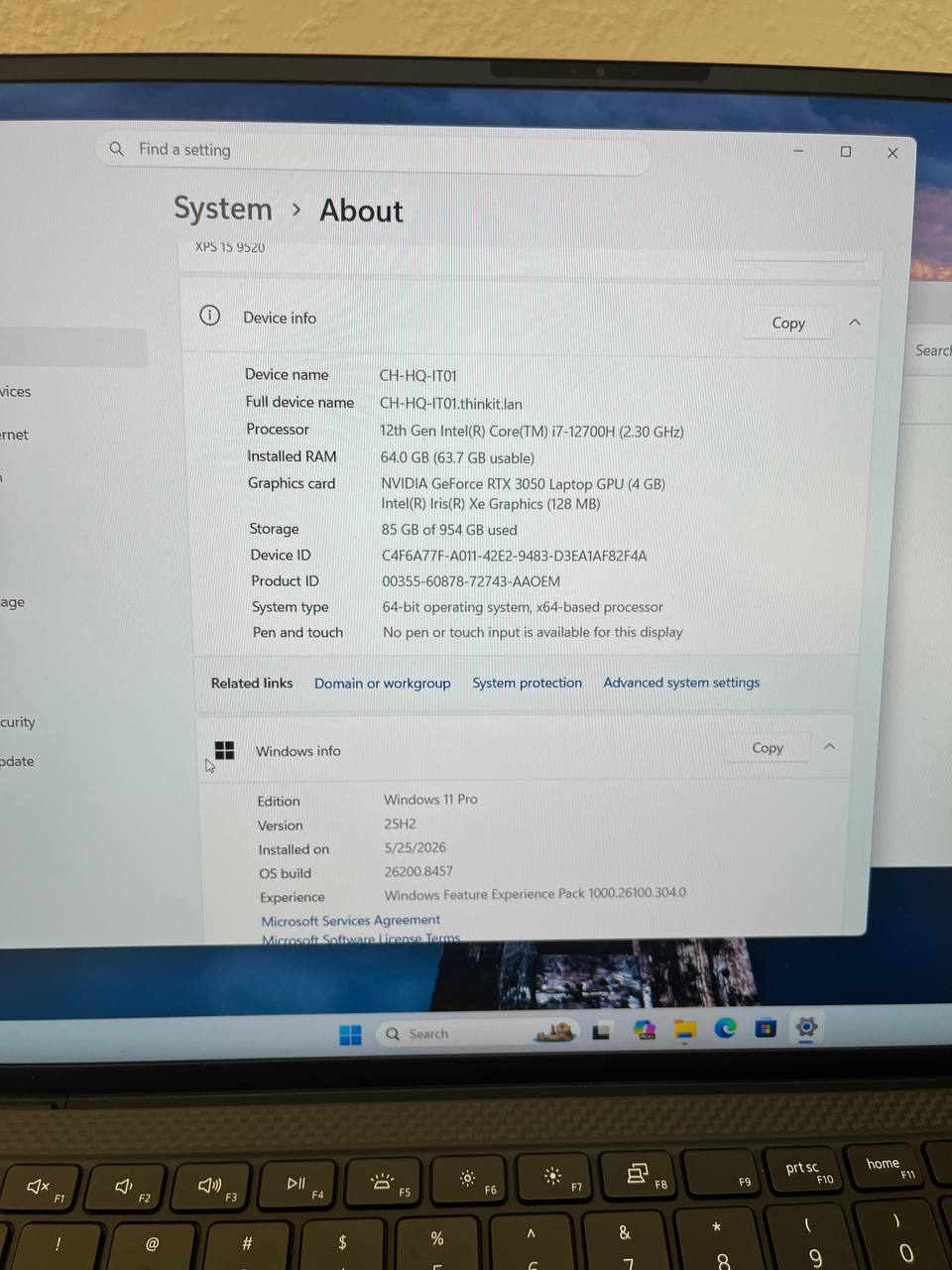Click the search magnifier icon in Settings
The image size is (952, 1270).
coord(117,149)
